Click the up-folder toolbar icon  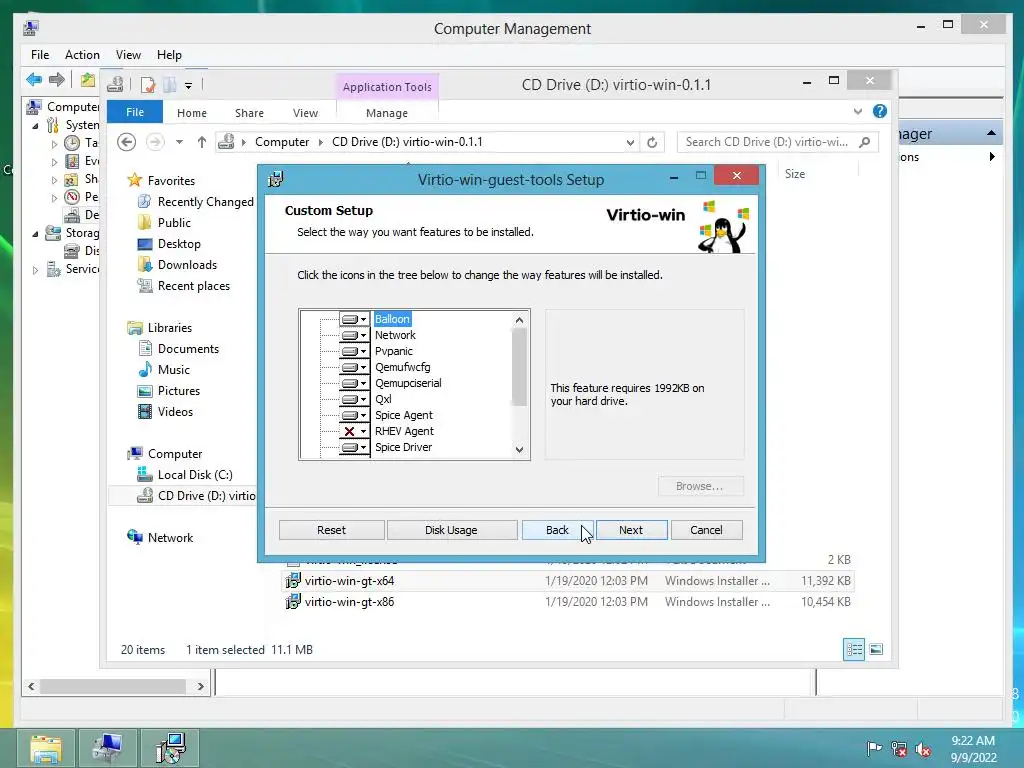(x=88, y=80)
